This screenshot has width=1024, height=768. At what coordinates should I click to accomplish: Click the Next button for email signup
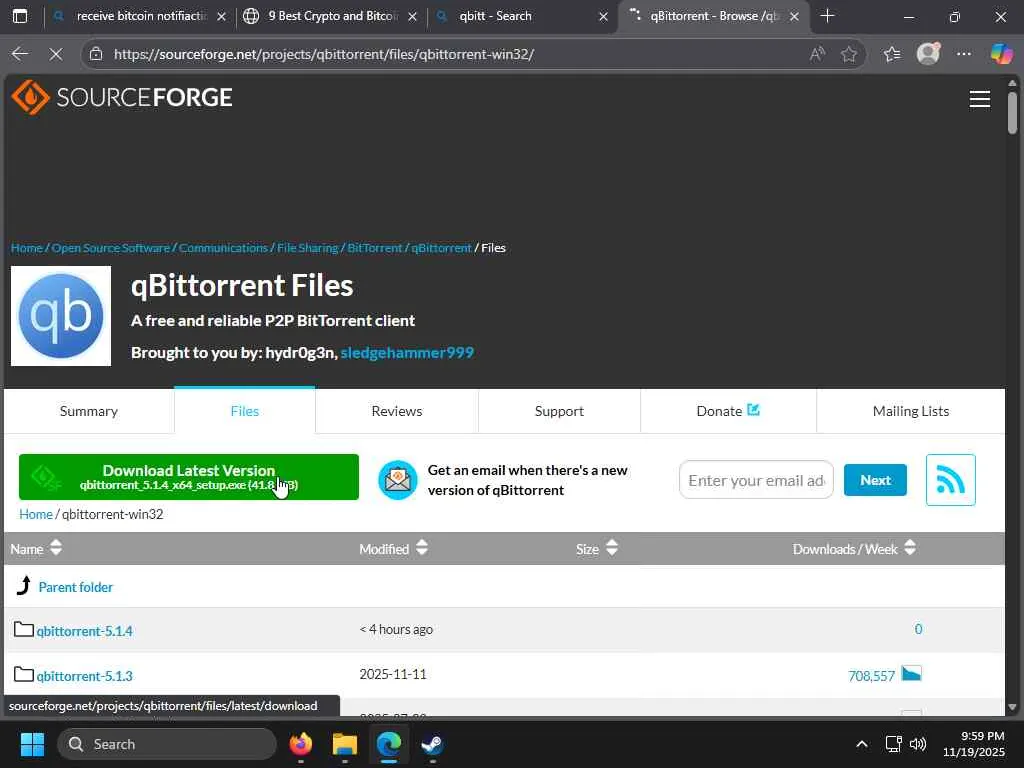pyautogui.click(x=875, y=480)
